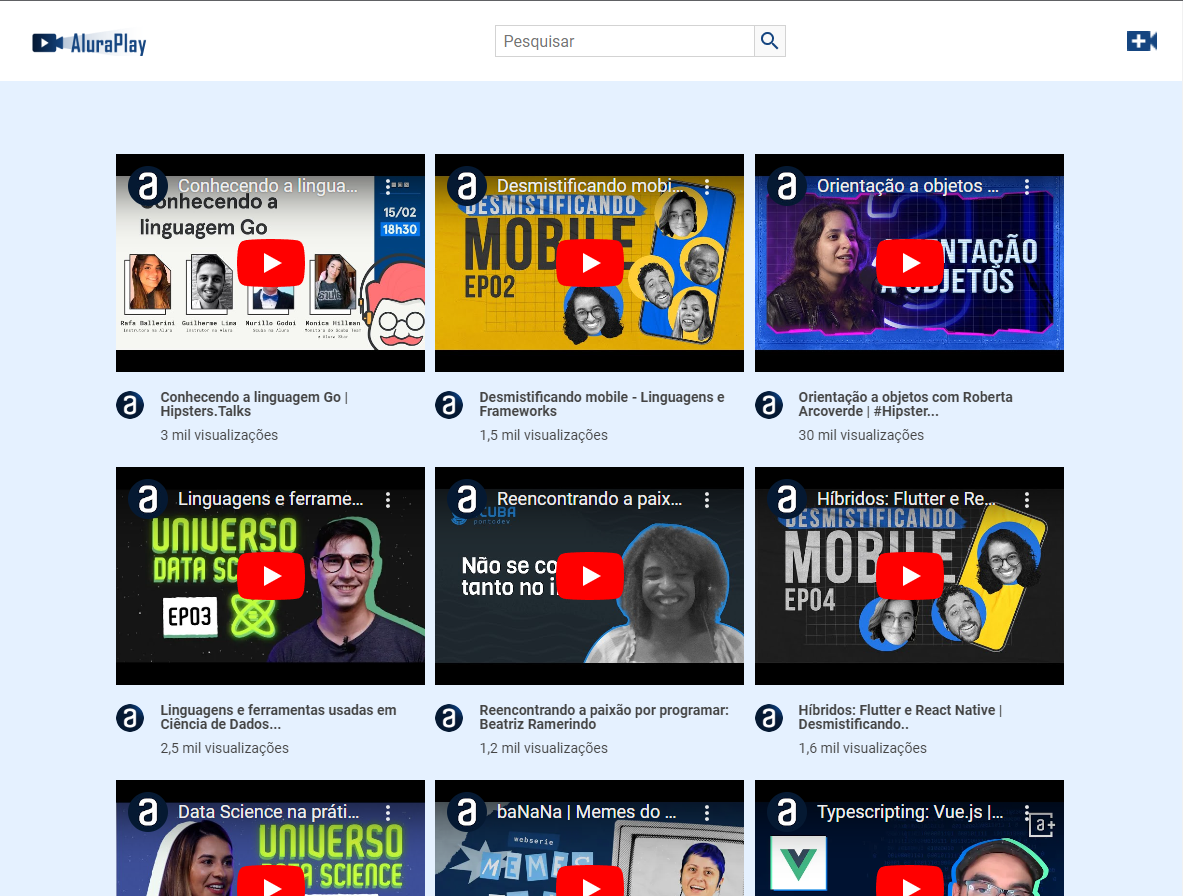This screenshot has width=1183, height=896.
Task: Open embed title link baNaNa | Memes do ...
Action: [586, 812]
